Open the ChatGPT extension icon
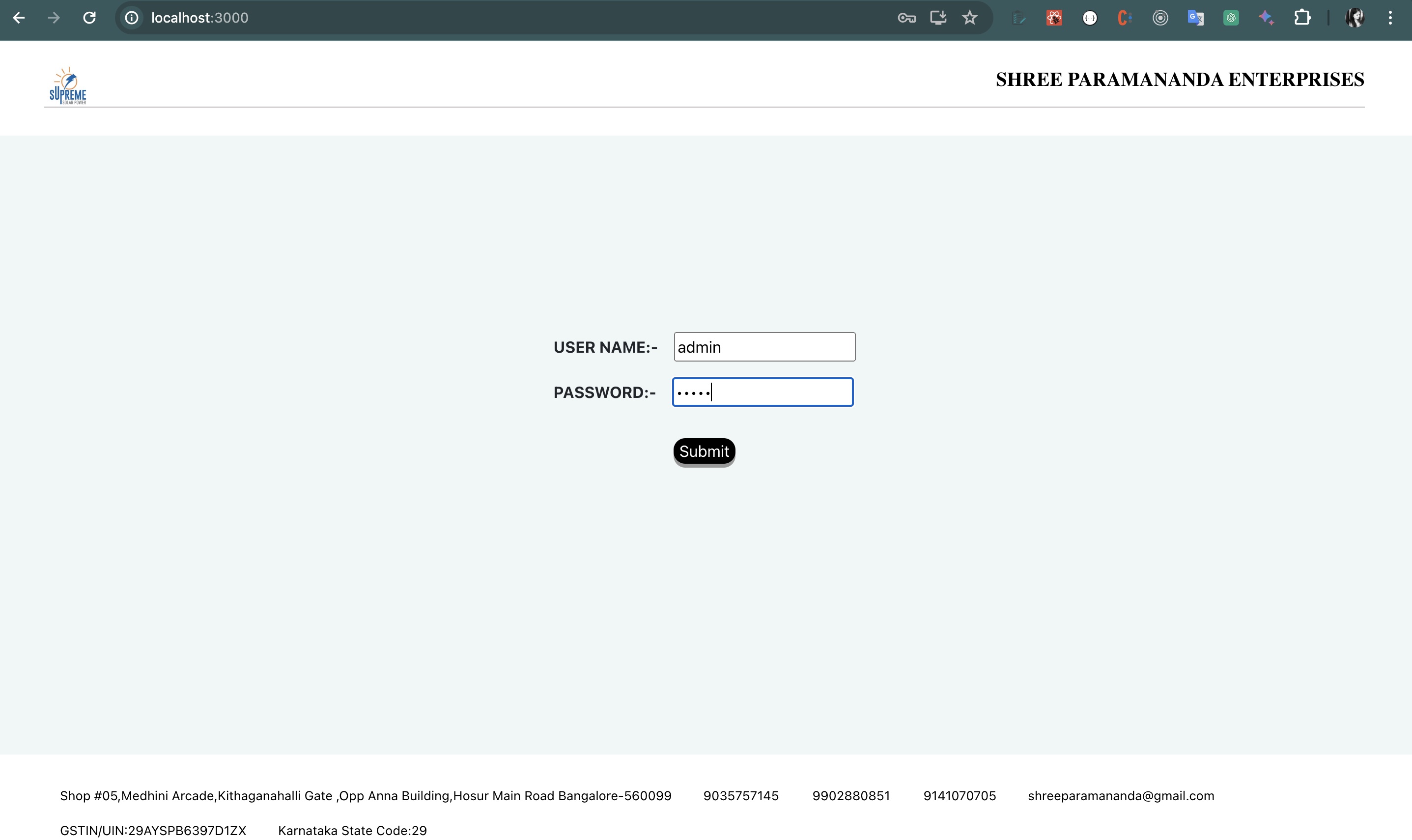 point(1231,18)
